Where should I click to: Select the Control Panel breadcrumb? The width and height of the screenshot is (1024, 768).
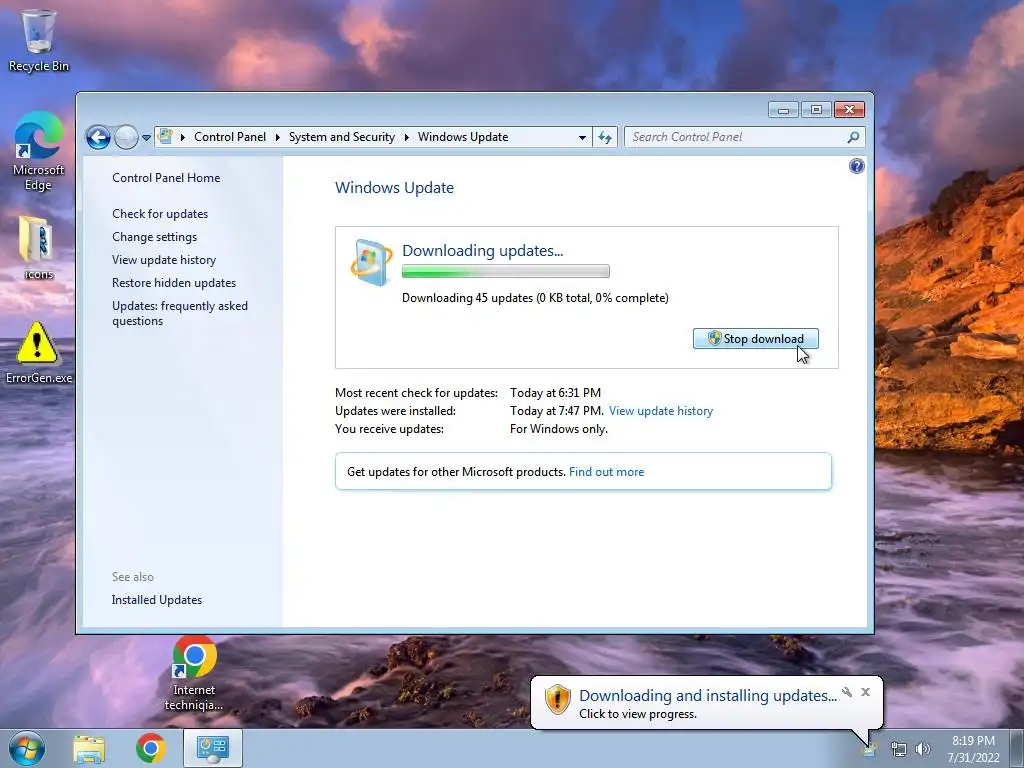tap(230, 137)
